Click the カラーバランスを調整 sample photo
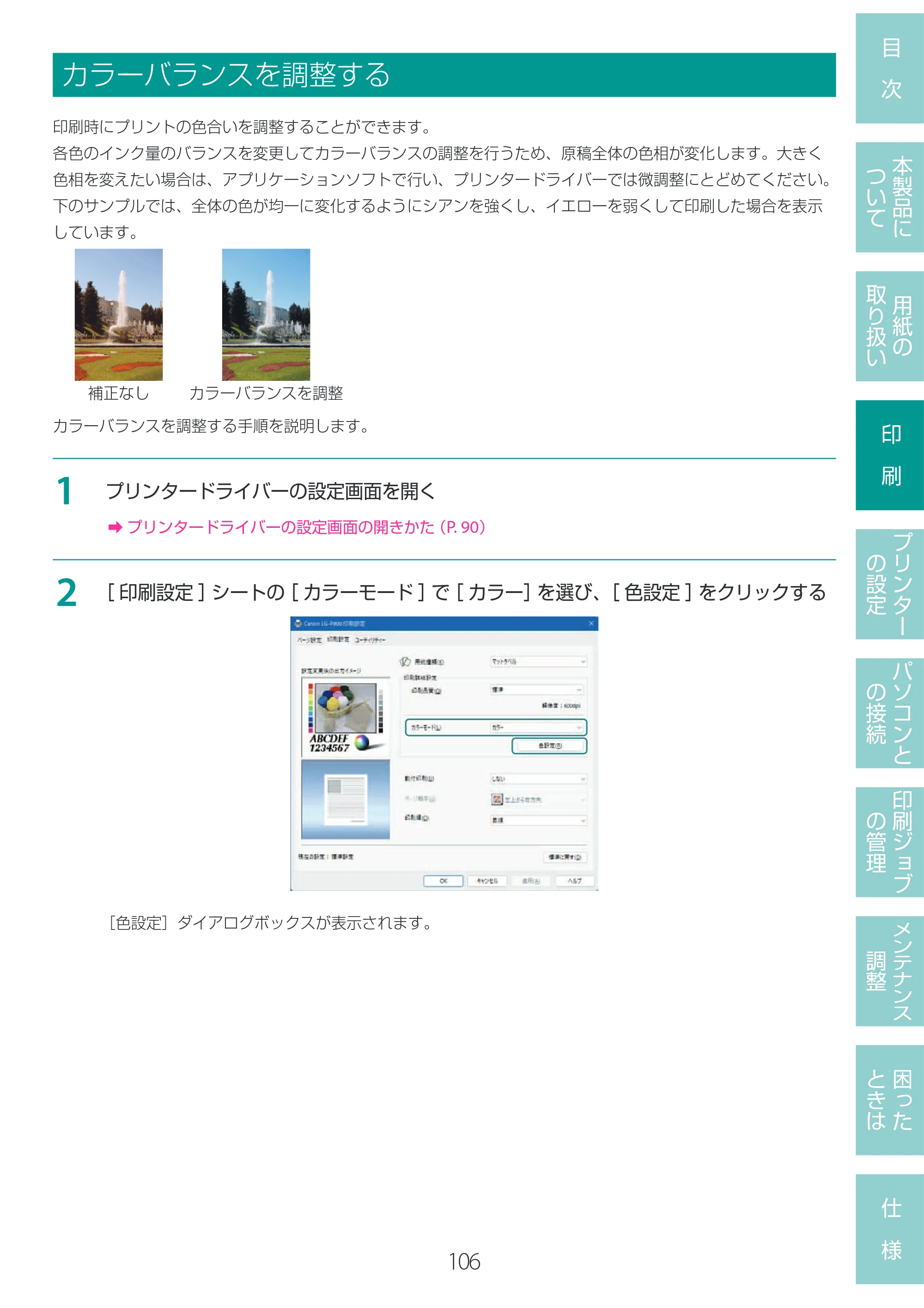924x1308 pixels. (x=266, y=314)
